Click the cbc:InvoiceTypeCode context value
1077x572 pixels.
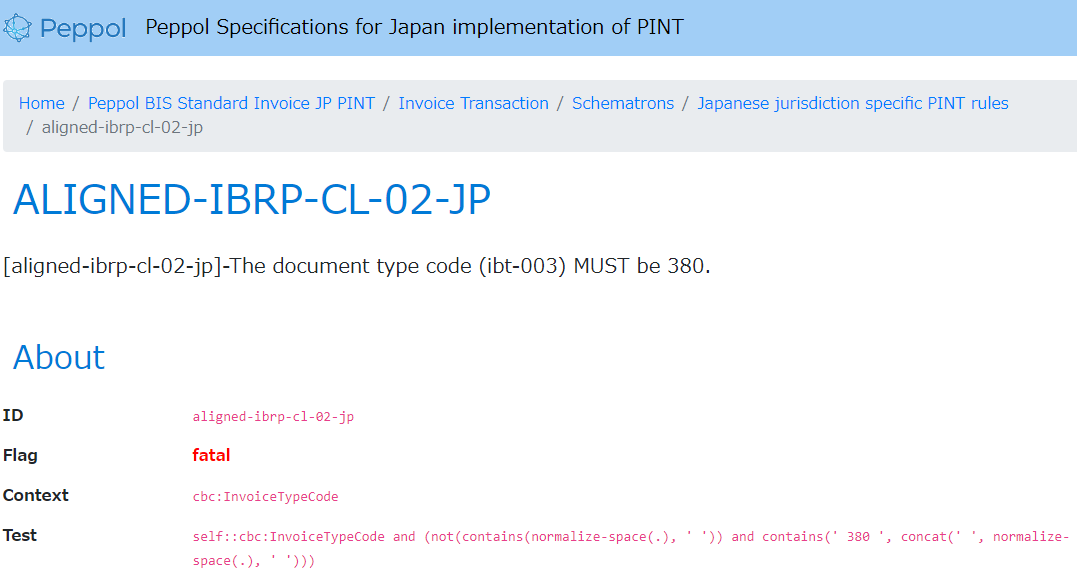click(265, 496)
